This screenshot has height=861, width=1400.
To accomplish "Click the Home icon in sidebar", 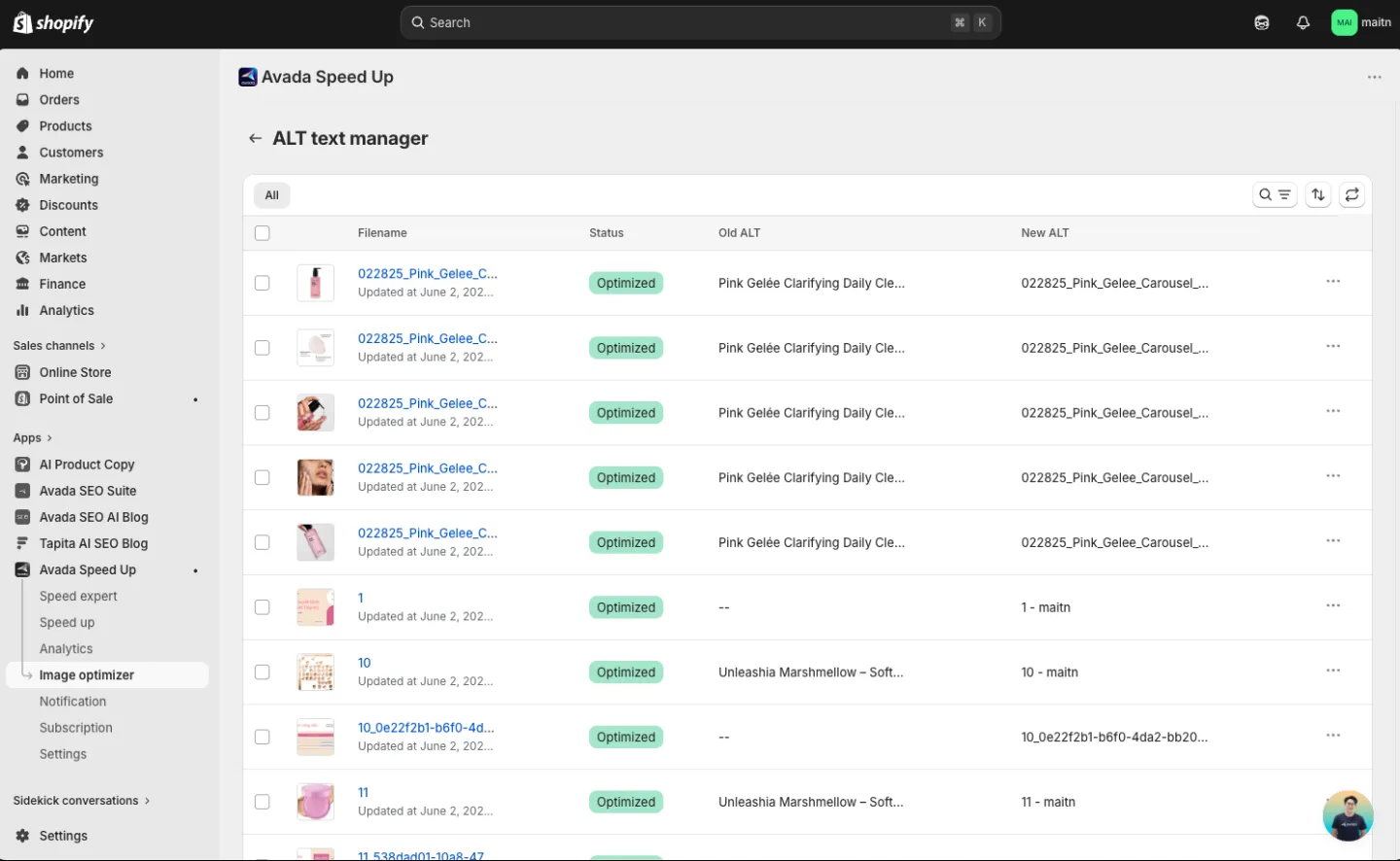I will [22, 73].
